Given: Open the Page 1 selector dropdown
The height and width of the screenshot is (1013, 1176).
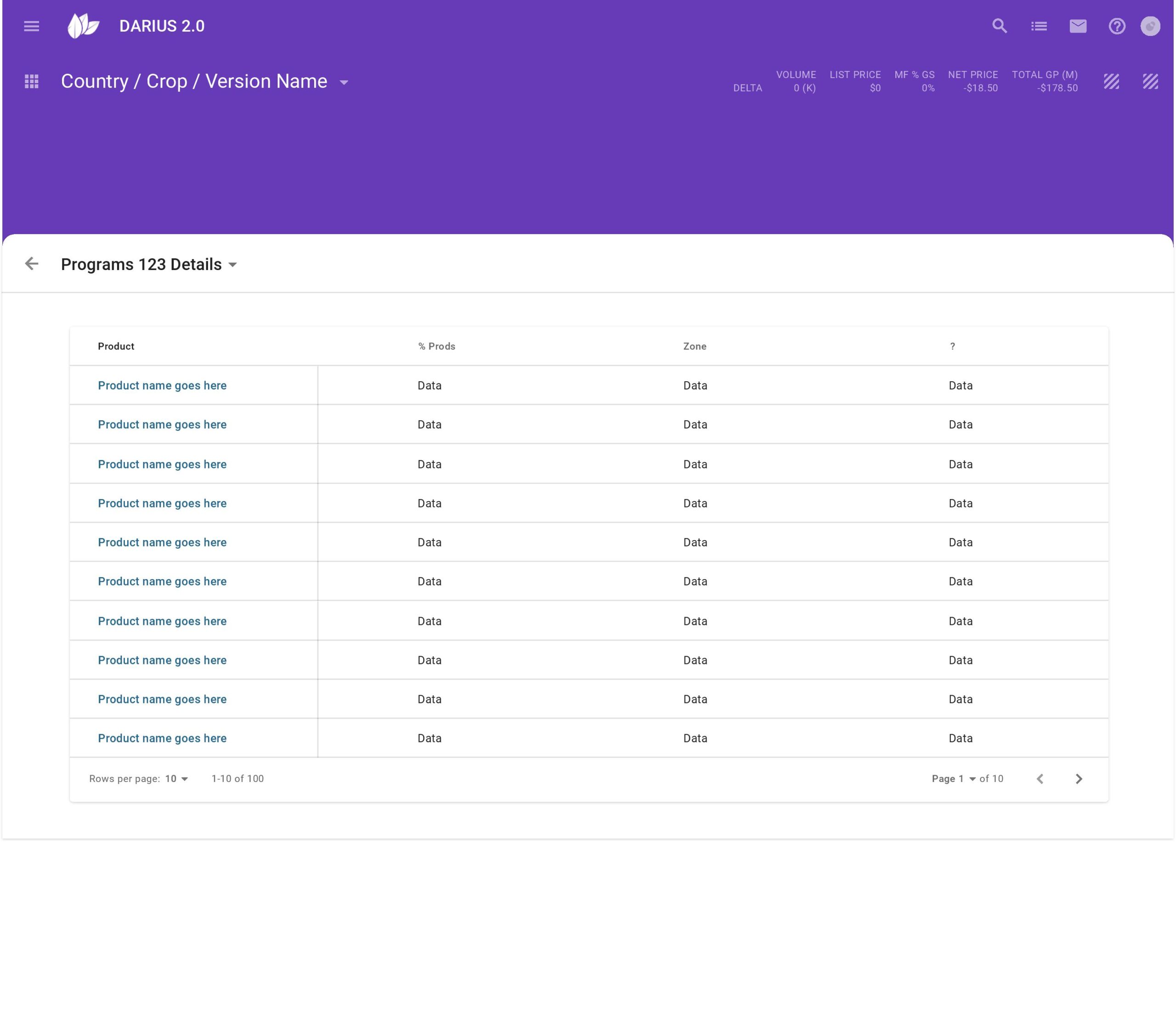Looking at the screenshot, I should [972, 779].
